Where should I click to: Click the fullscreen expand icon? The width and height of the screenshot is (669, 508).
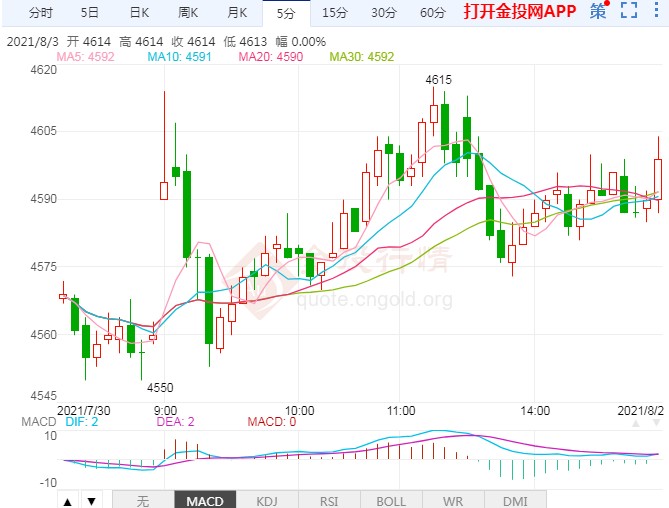[628, 13]
